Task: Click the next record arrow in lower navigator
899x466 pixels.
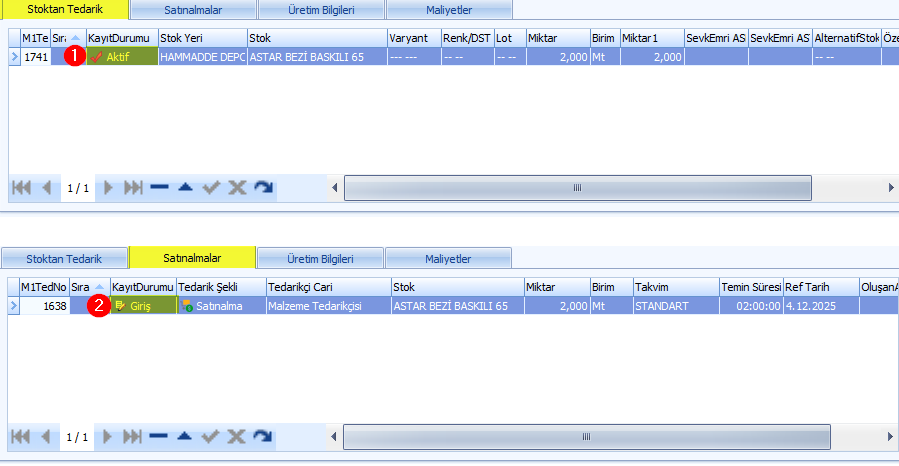Action: coord(108,437)
